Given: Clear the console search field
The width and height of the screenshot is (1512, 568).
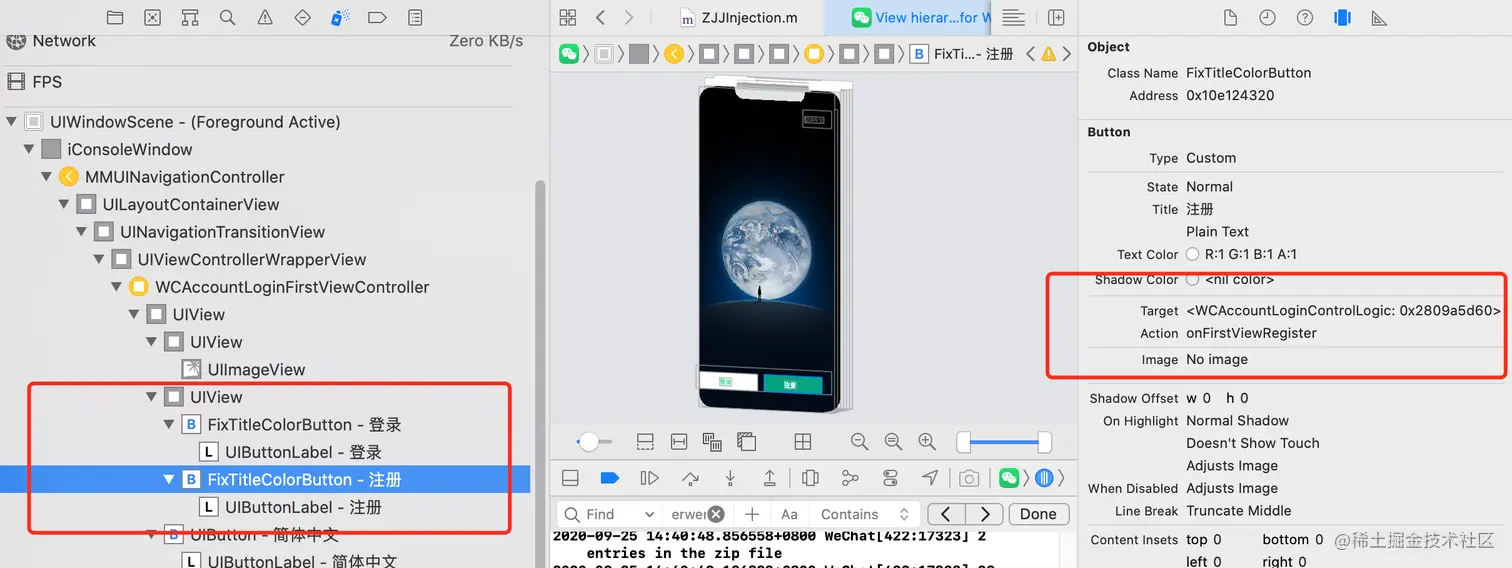Looking at the screenshot, I should (716, 514).
